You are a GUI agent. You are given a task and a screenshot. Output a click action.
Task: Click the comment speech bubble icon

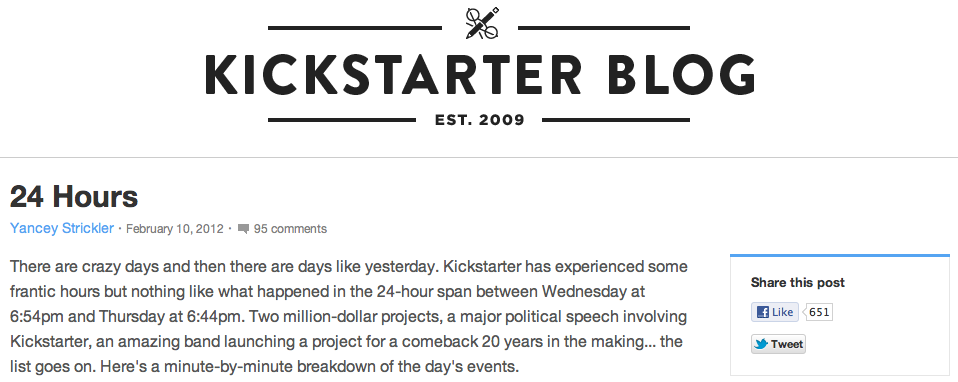tap(243, 229)
